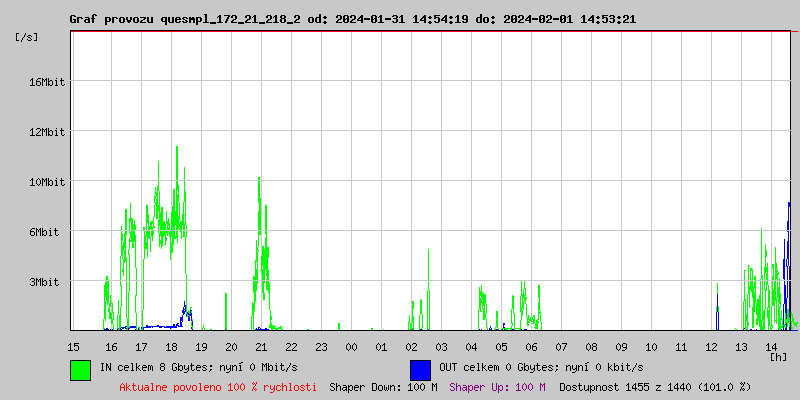Click the 00 midnight hour tick label

point(351,347)
